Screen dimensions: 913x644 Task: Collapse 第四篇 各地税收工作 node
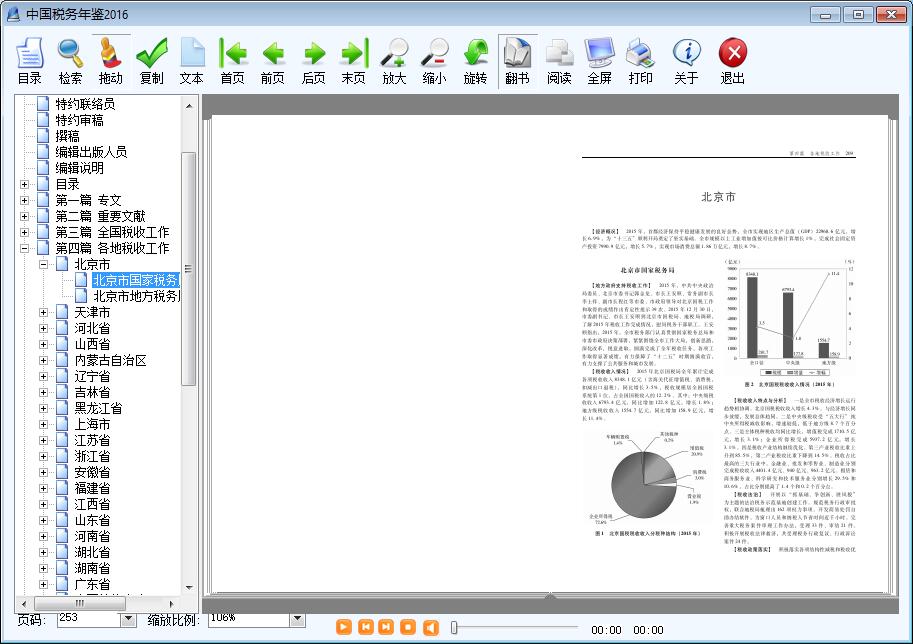(x=24, y=249)
